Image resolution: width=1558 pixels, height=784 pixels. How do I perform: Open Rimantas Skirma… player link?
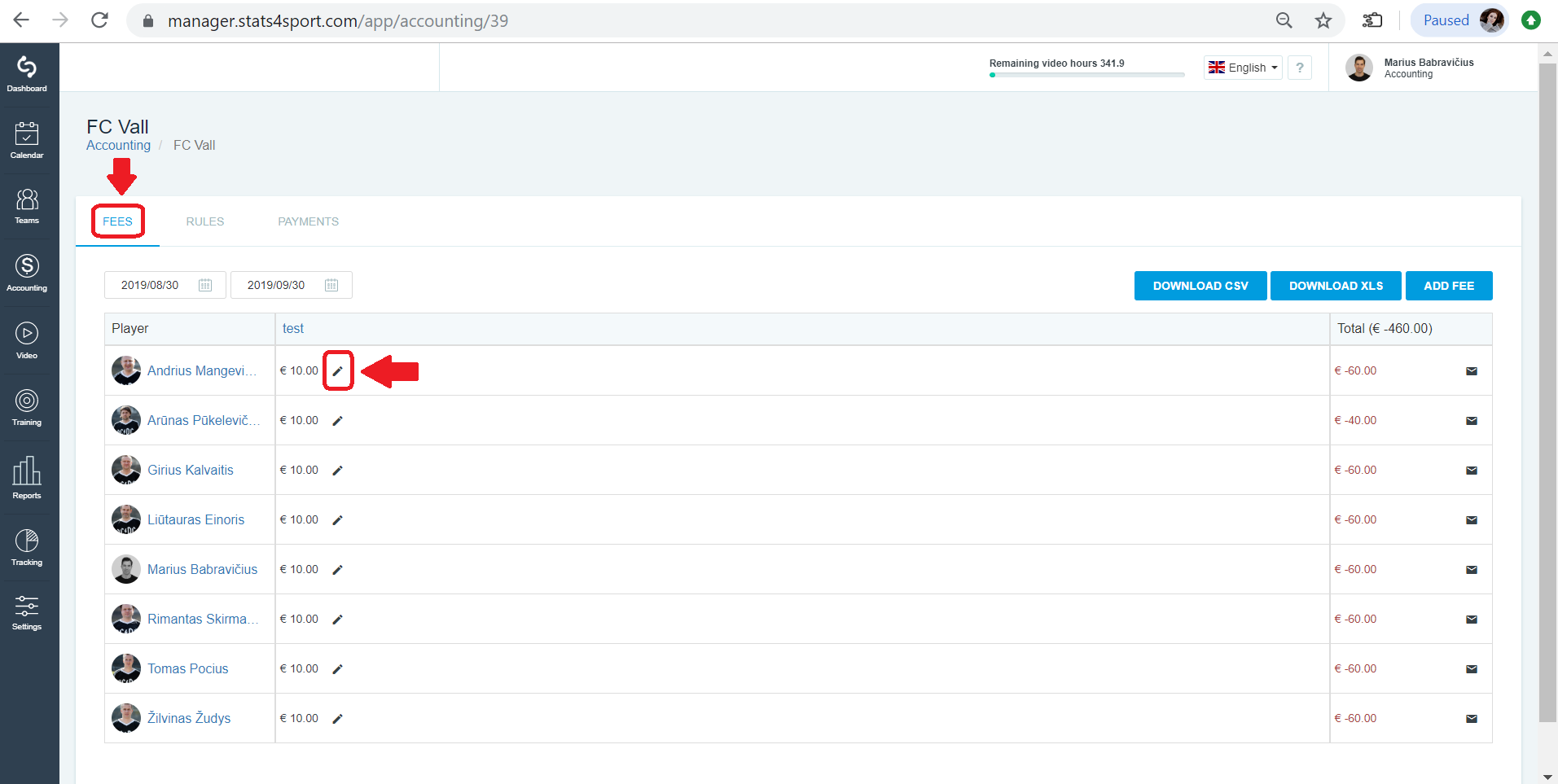click(x=204, y=619)
